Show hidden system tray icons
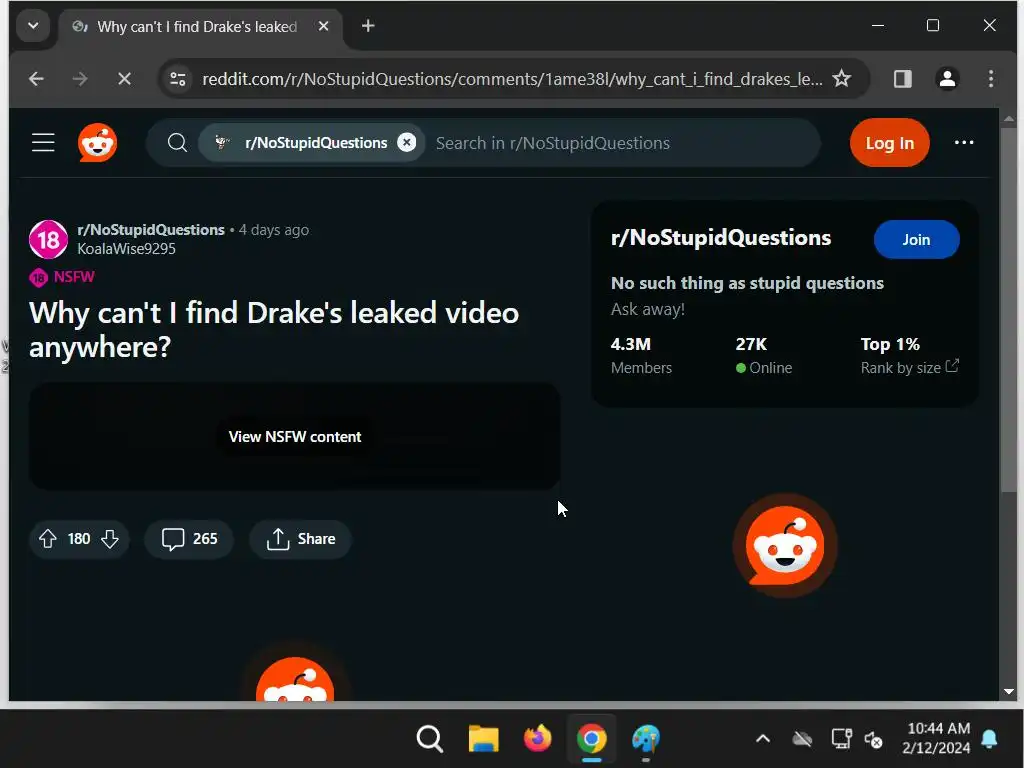This screenshot has width=1024, height=768. tap(763, 739)
